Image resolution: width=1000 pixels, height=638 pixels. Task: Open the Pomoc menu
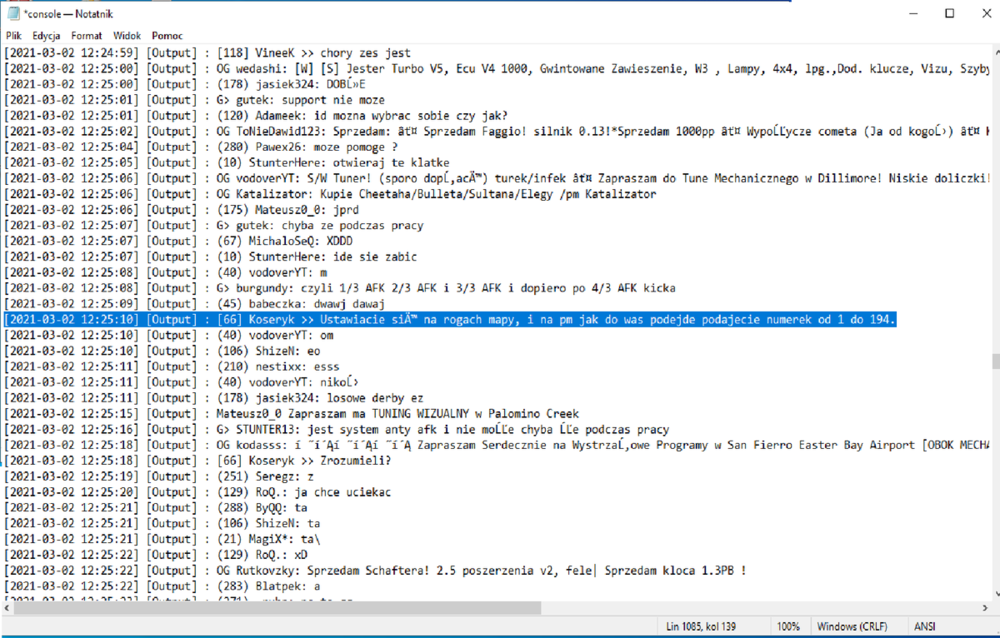tap(167, 36)
